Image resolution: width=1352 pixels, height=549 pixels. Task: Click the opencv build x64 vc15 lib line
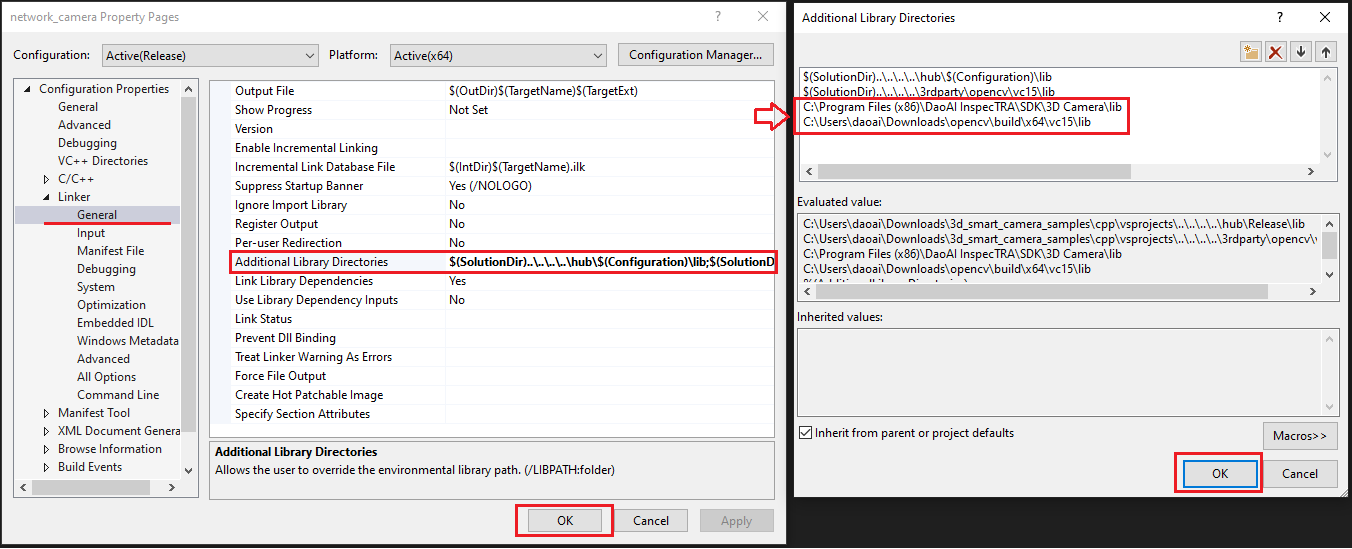[946, 121]
